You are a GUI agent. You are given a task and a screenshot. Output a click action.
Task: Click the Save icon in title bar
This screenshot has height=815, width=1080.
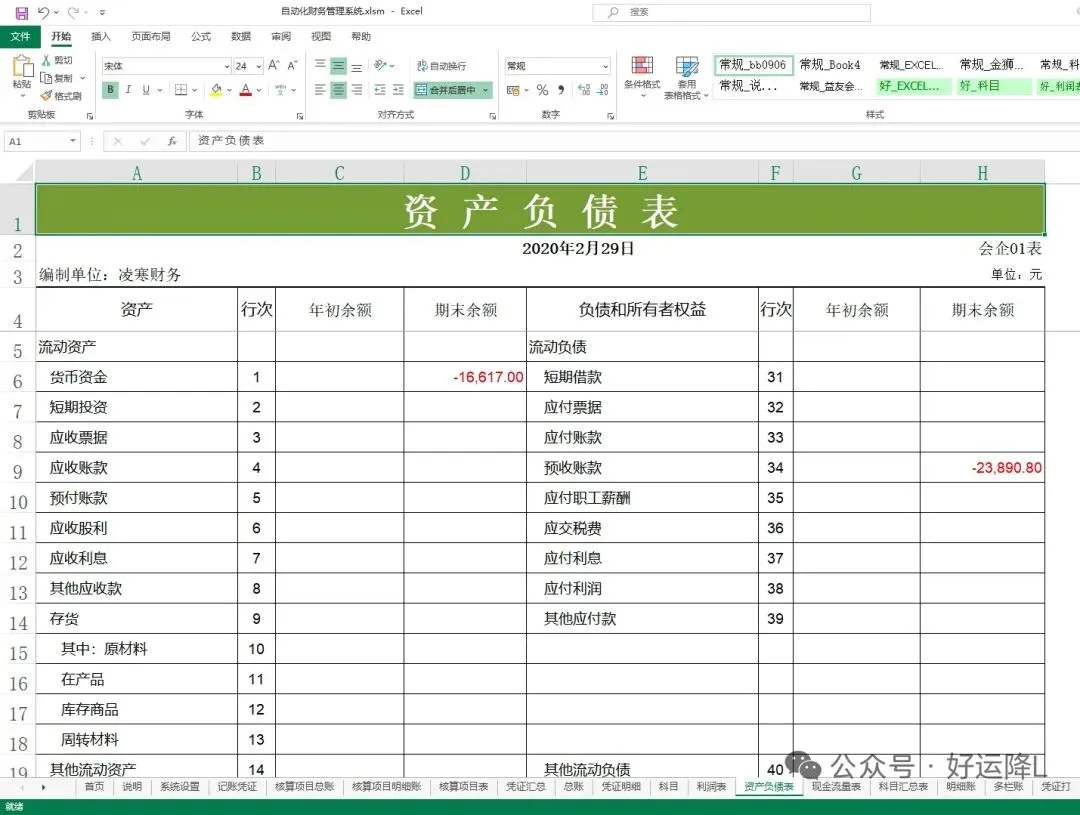[22, 12]
